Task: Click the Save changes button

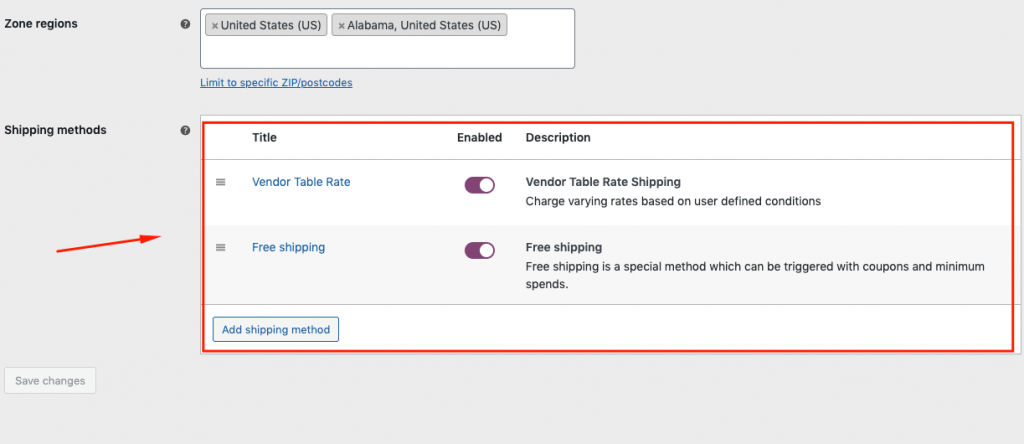Action: pos(50,381)
